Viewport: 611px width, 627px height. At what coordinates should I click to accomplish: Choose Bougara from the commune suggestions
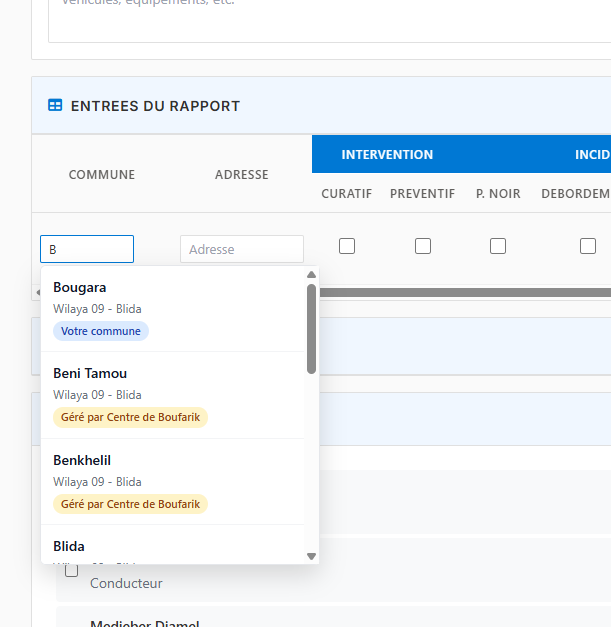80,288
